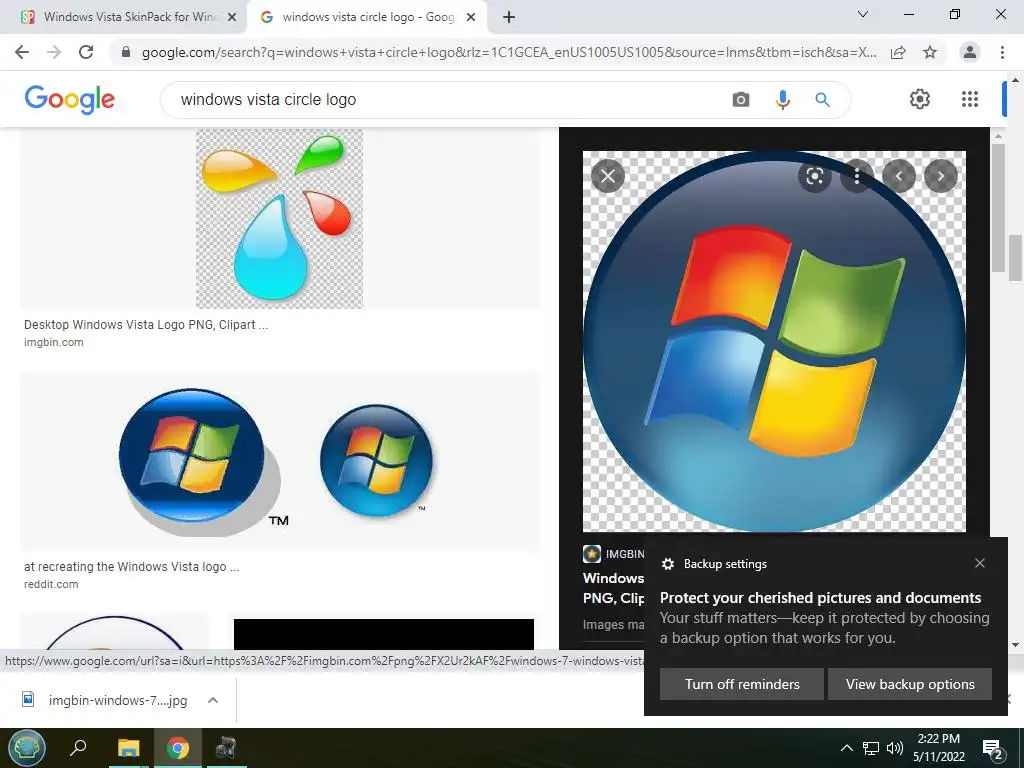This screenshot has width=1024, height=768.
Task: Click Turn off reminders button
Action: pyautogui.click(x=742, y=684)
